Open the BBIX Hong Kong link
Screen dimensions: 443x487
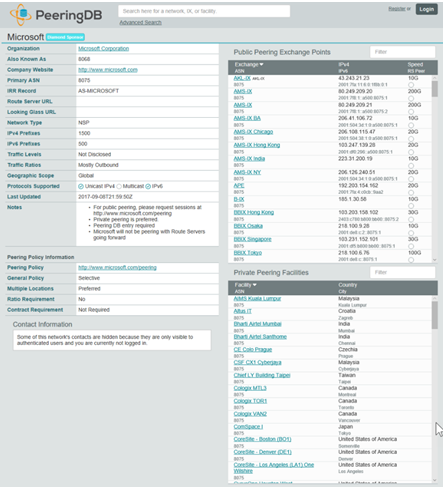[254, 212]
